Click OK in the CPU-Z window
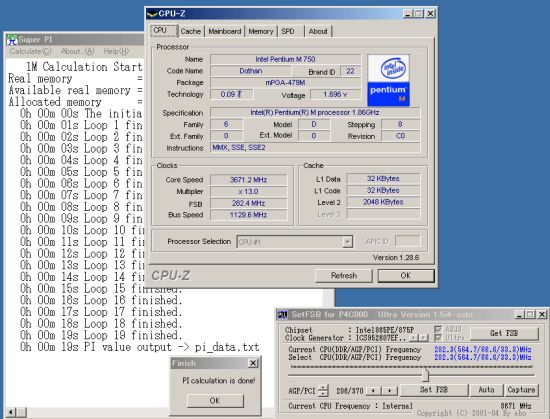The width and height of the screenshot is (550, 419). click(406, 276)
